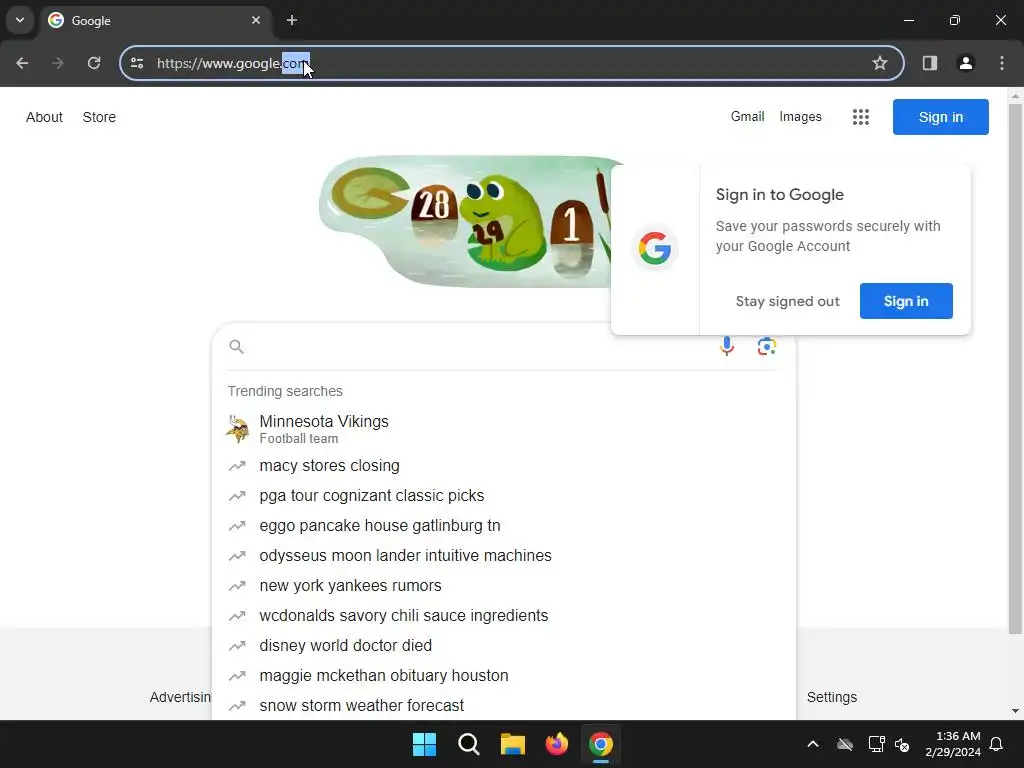Open the Chrome profile icon
This screenshot has height=768, width=1024.
click(x=966, y=63)
